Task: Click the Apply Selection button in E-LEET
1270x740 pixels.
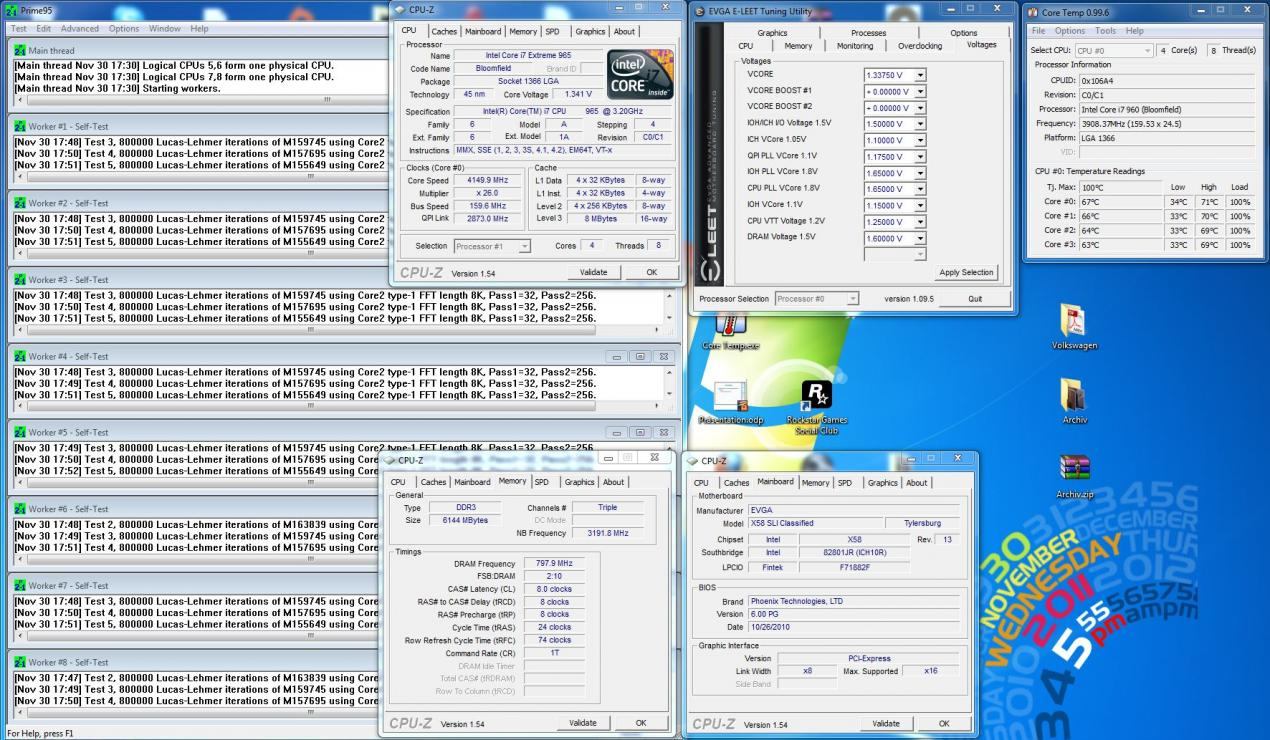Action: point(967,272)
